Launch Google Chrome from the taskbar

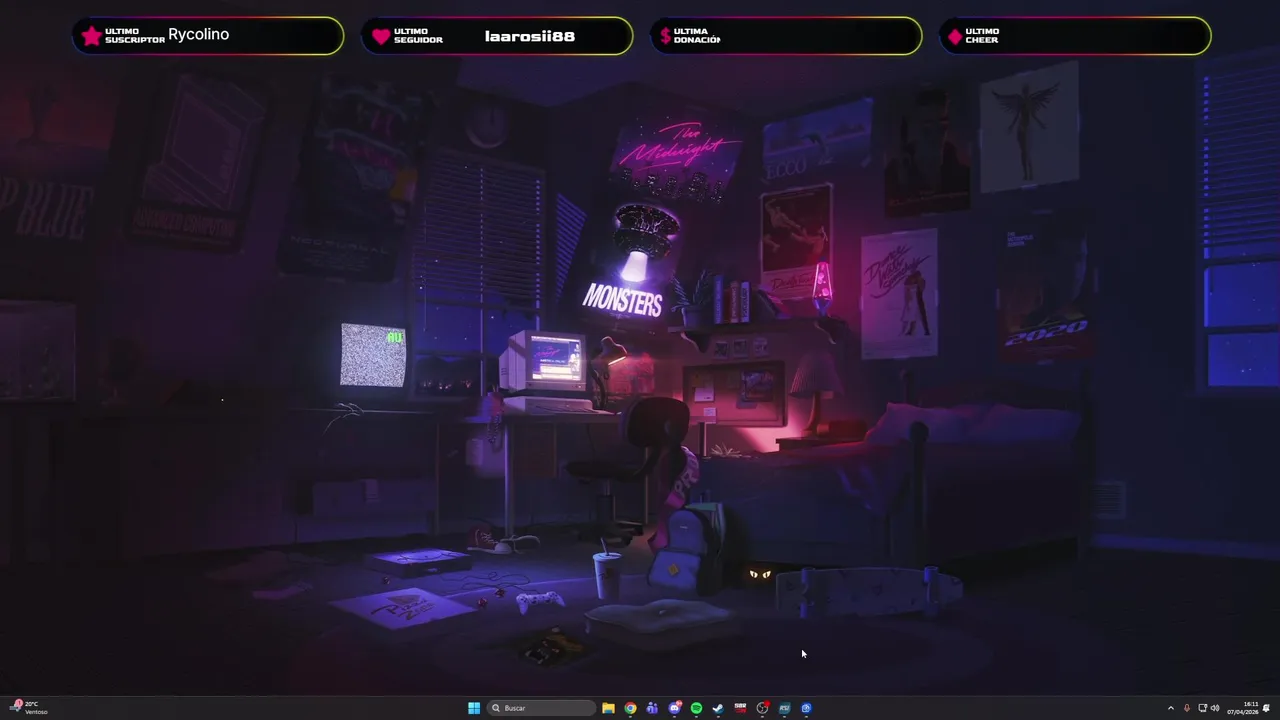630,708
